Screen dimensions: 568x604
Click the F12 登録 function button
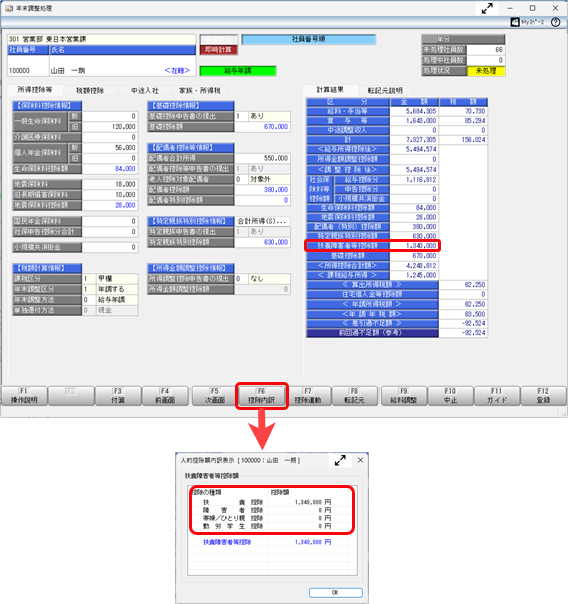click(x=543, y=396)
